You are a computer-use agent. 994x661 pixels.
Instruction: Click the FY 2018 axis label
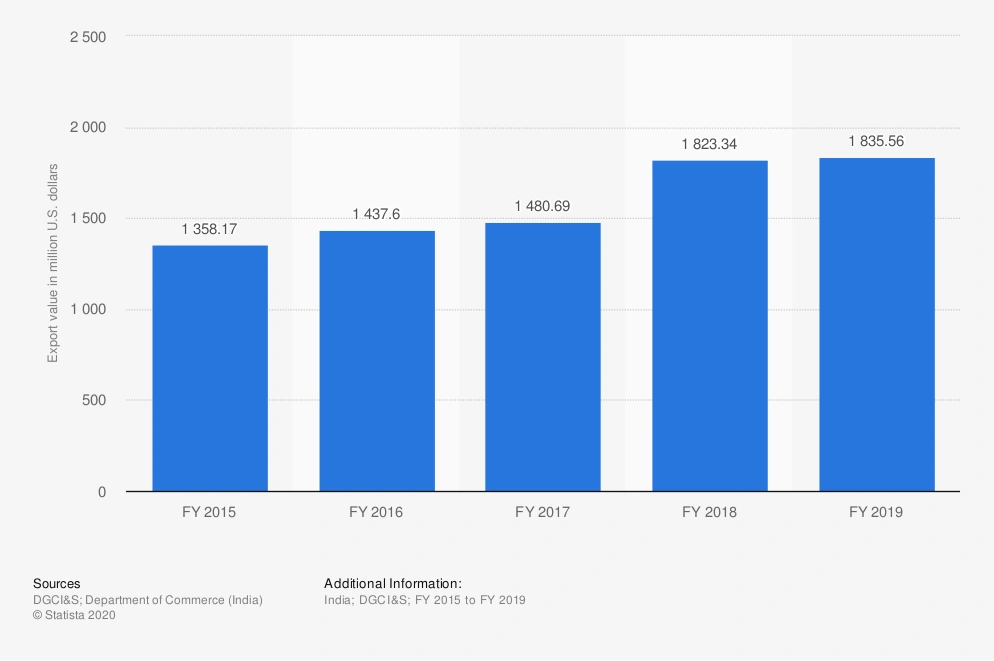click(709, 512)
